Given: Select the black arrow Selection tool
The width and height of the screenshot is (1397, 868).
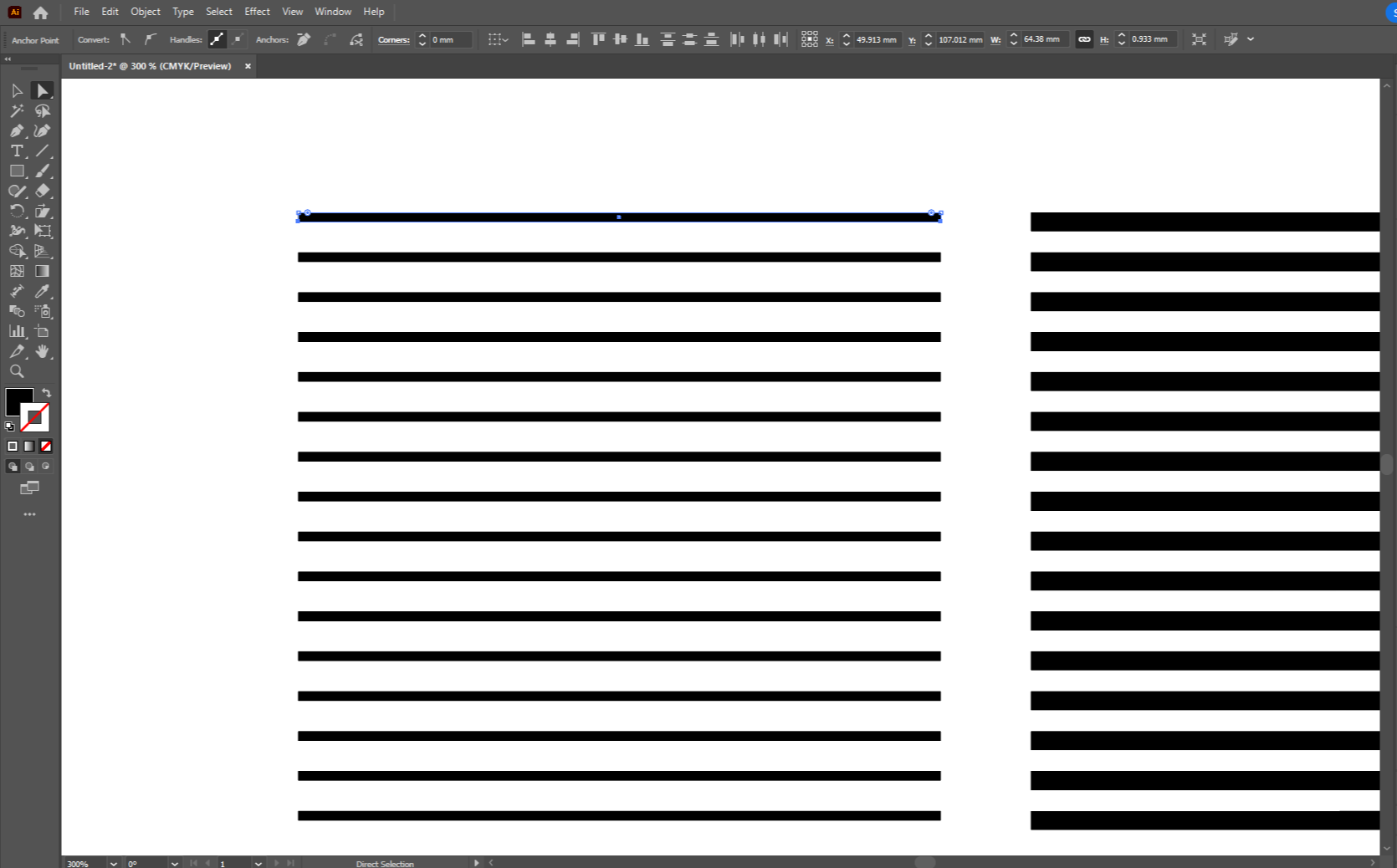Looking at the screenshot, I should tap(17, 90).
